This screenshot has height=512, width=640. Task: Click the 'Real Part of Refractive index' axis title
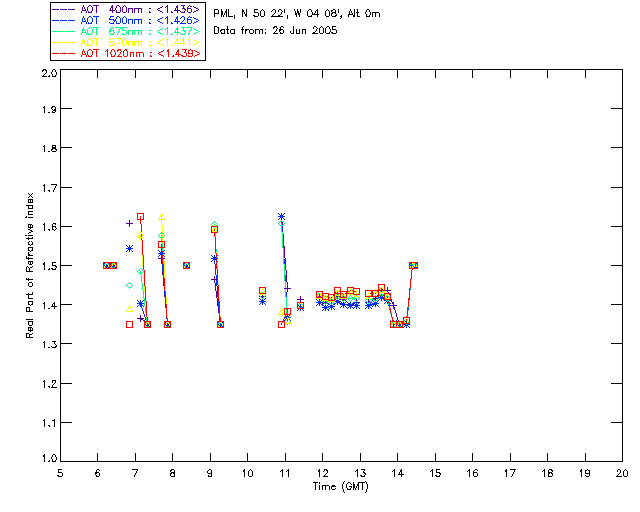pyautogui.click(x=29, y=265)
